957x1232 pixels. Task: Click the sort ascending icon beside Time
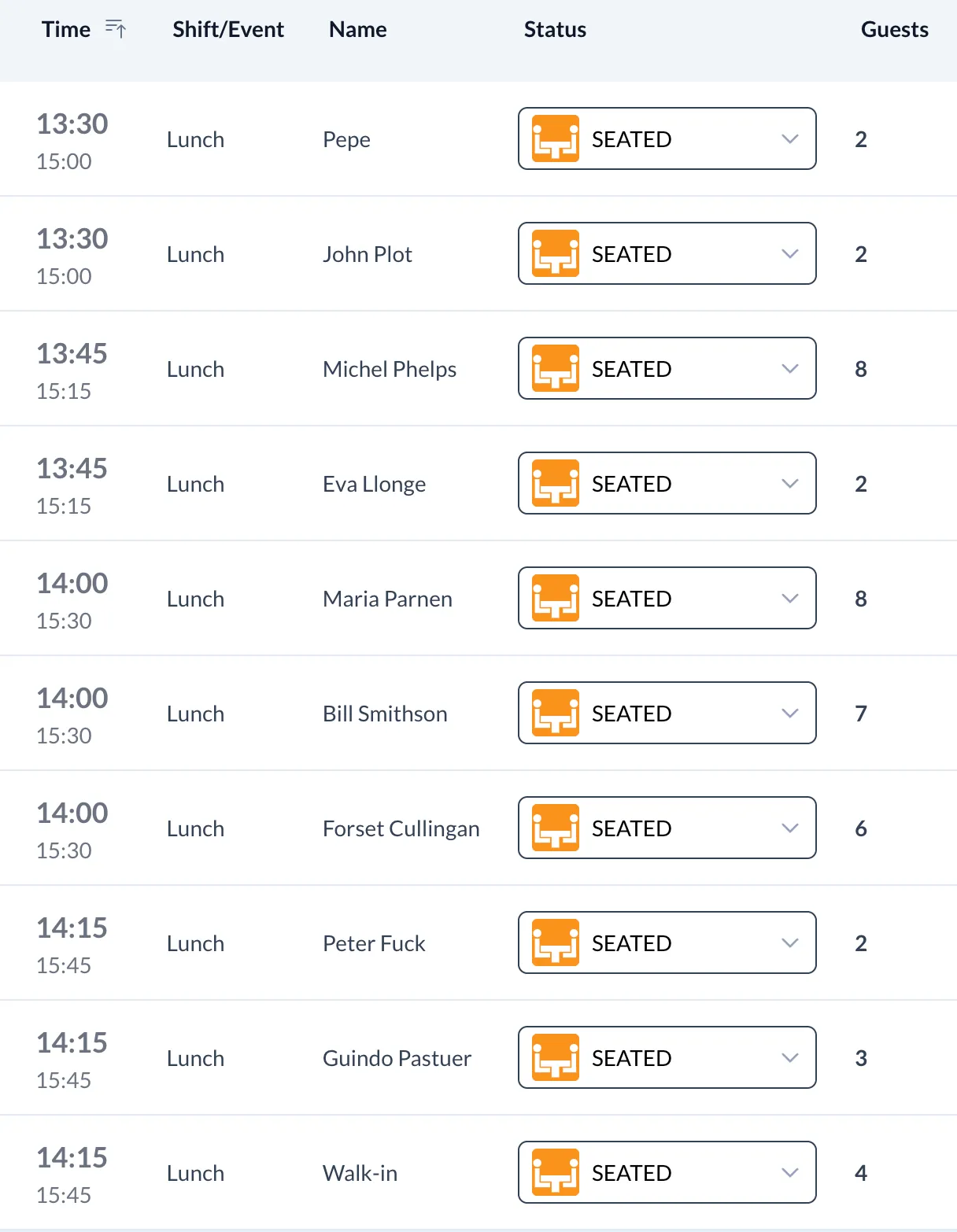tap(116, 29)
